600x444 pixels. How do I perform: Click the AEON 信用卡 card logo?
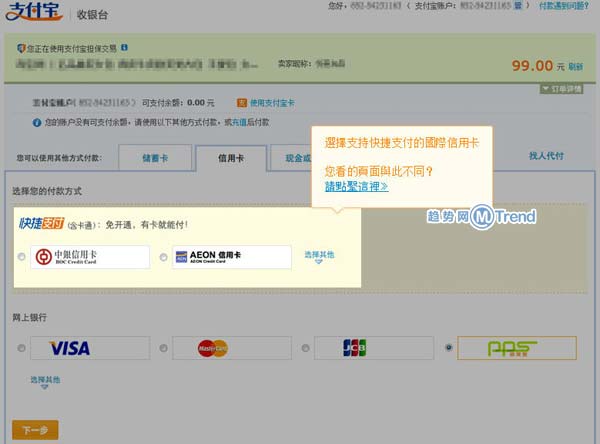pos(231,257)
